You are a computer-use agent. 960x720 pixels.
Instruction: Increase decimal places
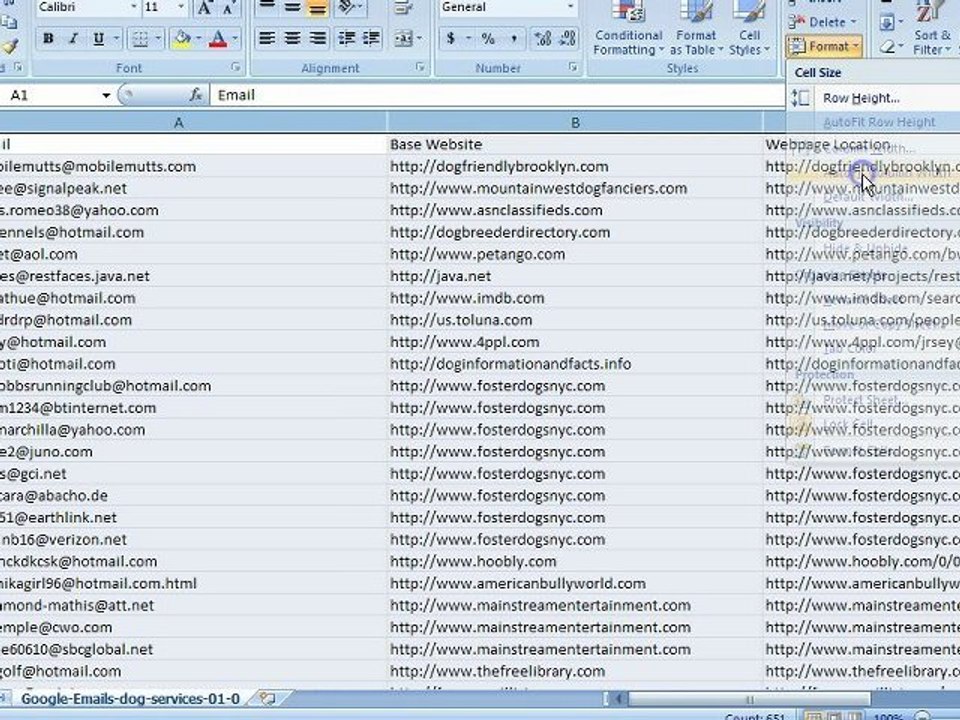click(x=542, y=39)
